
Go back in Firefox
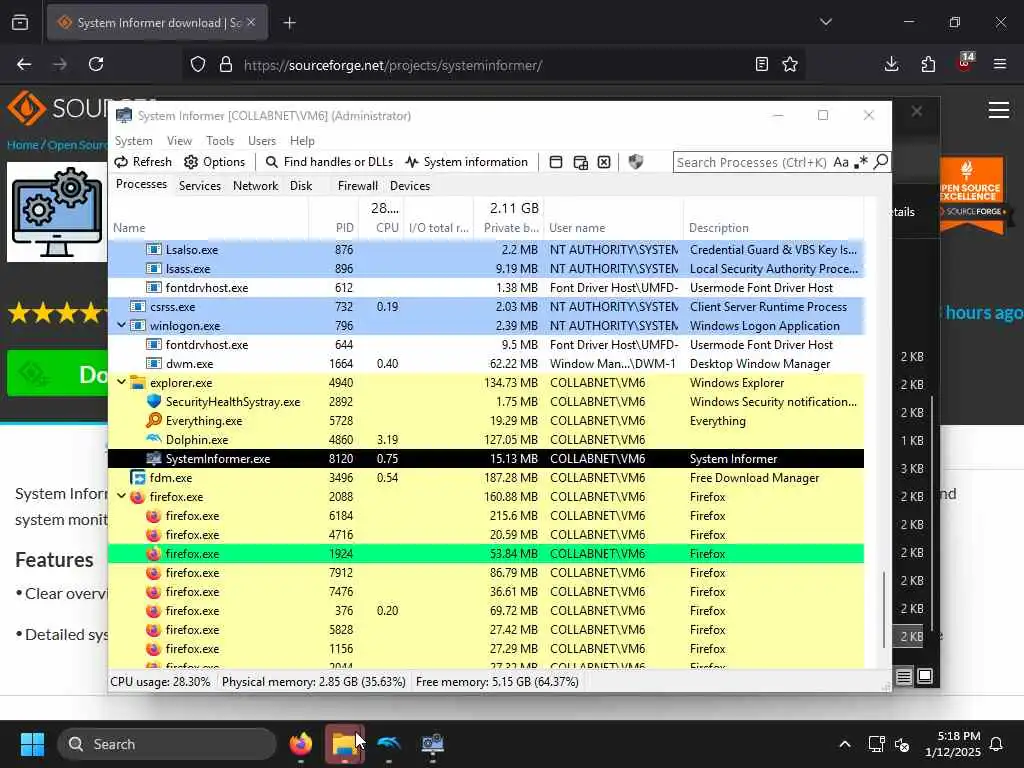coord(24,64)
